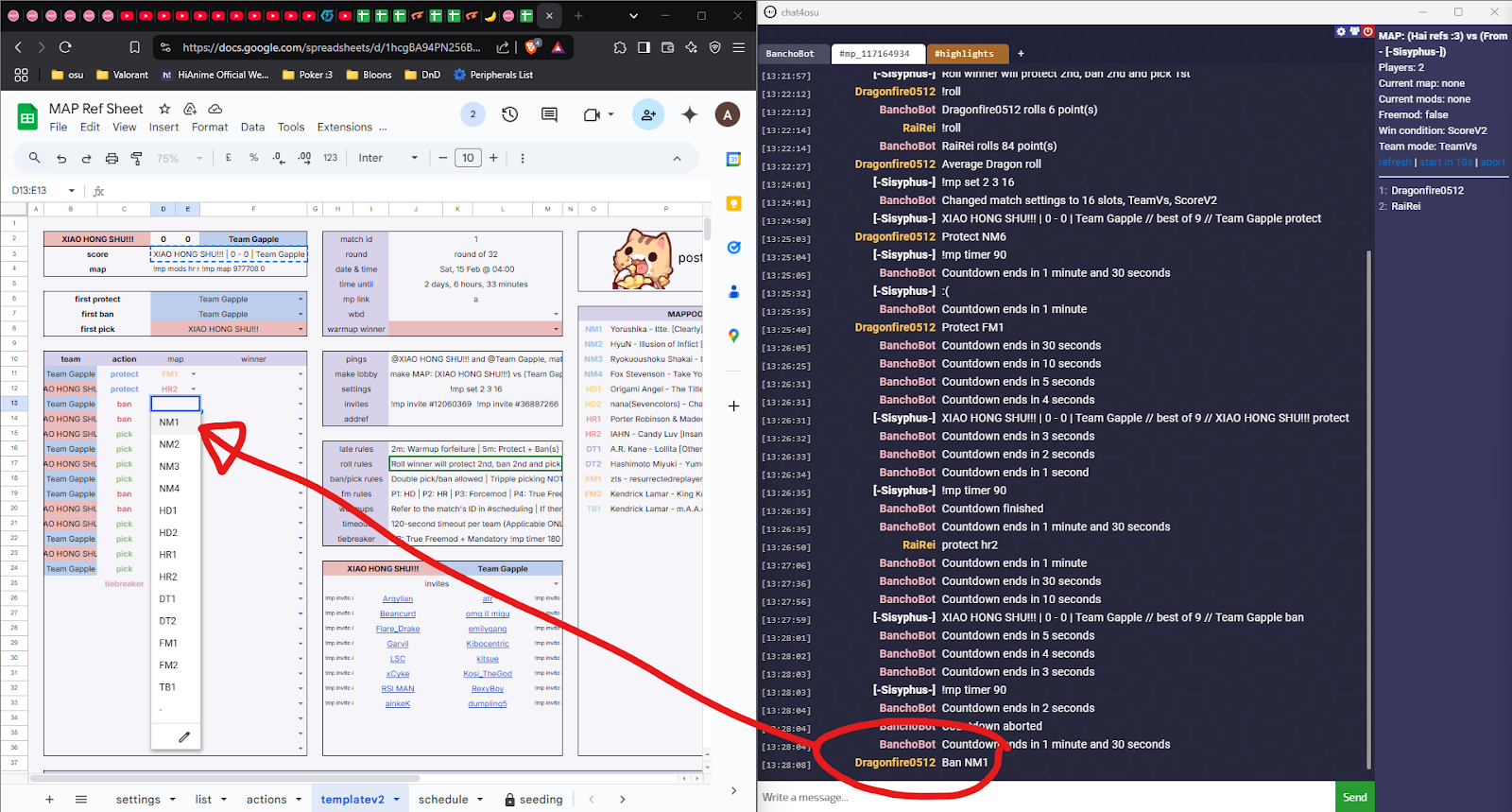Open the Extensions menu
Screen dimensions: 1512x812
pyautogui.click(x=344, y=127)
